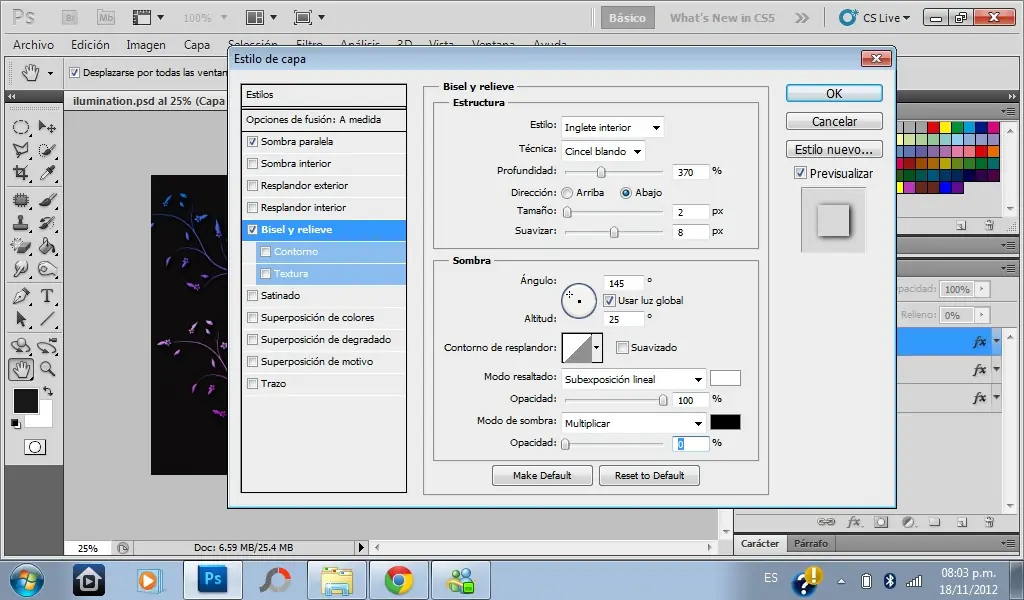Image resolution: width=1024 pixels, height=600 pixels.
Task: Choose the Horizontal Type tool
Action: tap(46, 297)
